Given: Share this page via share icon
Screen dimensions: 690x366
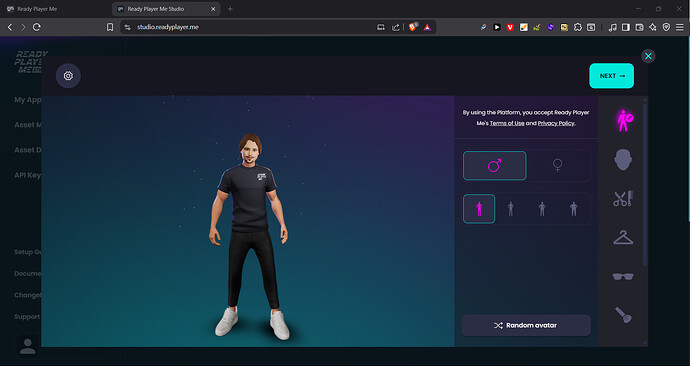Looking at the screenshot, I should point(396,27).
